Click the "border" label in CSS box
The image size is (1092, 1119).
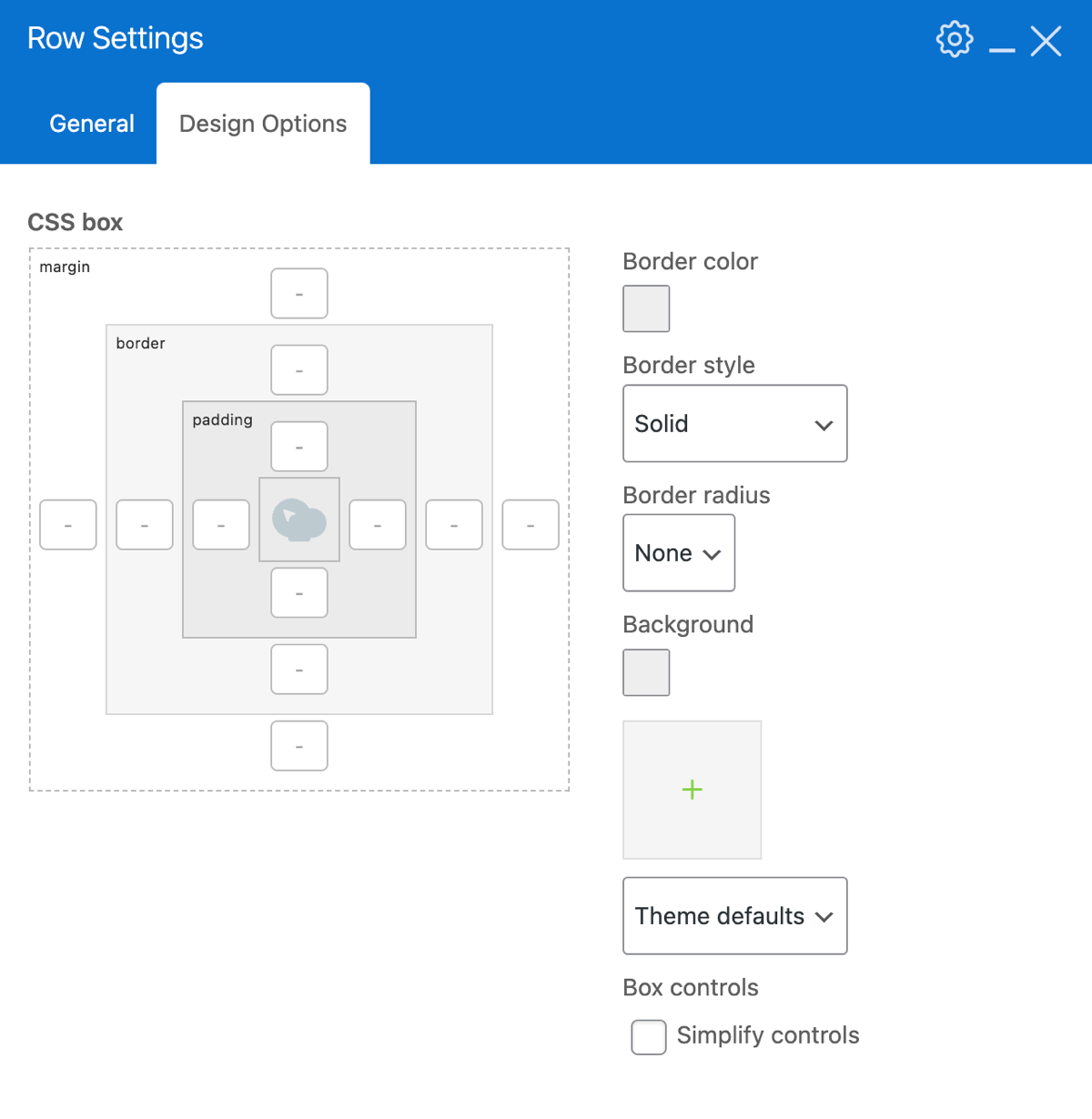click(141, 343)
